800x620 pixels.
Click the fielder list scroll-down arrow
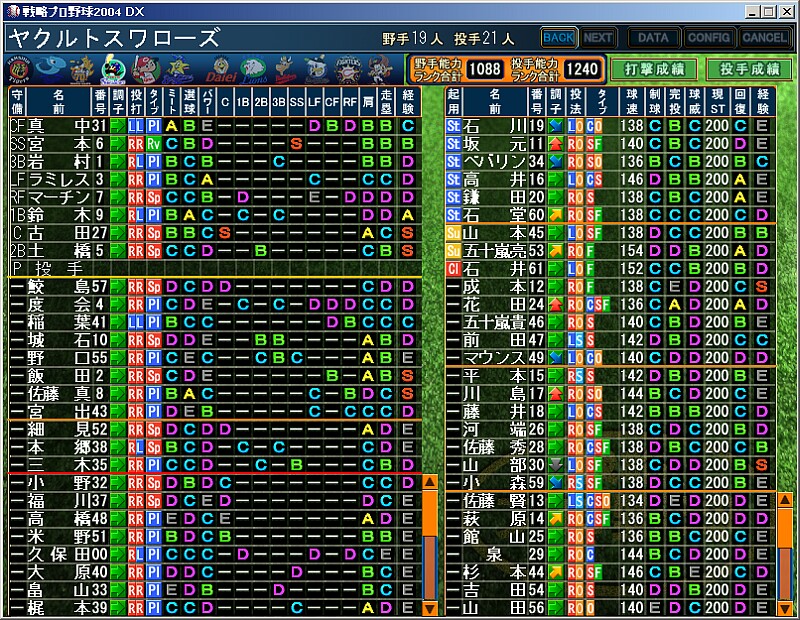point(430,608)
